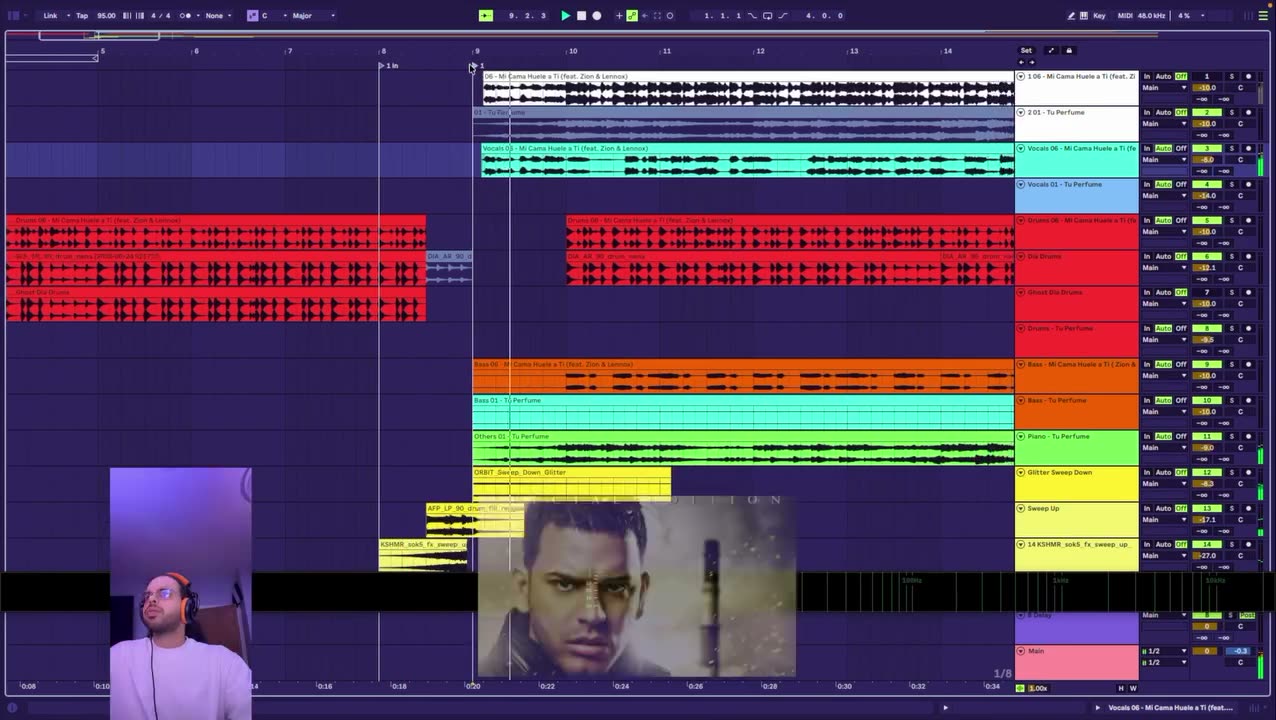Solo the track 2 Tu Perfume
1276x720 pixels.
tap(1232, 112)
